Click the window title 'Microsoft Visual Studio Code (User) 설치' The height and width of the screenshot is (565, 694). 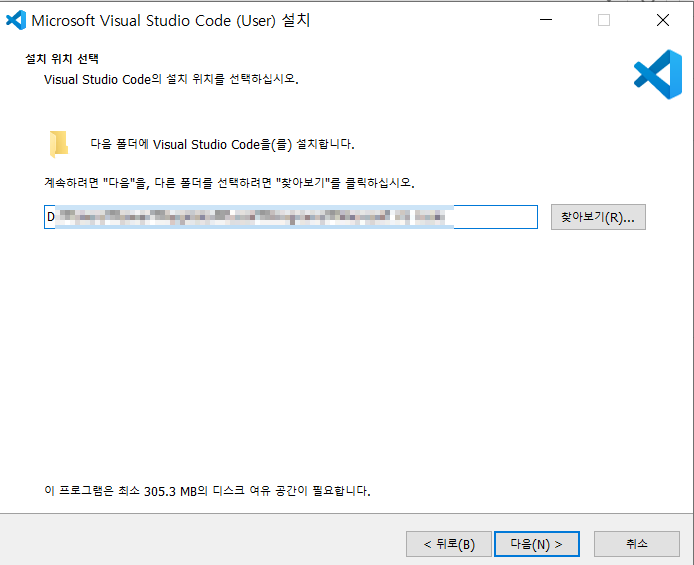171,20
